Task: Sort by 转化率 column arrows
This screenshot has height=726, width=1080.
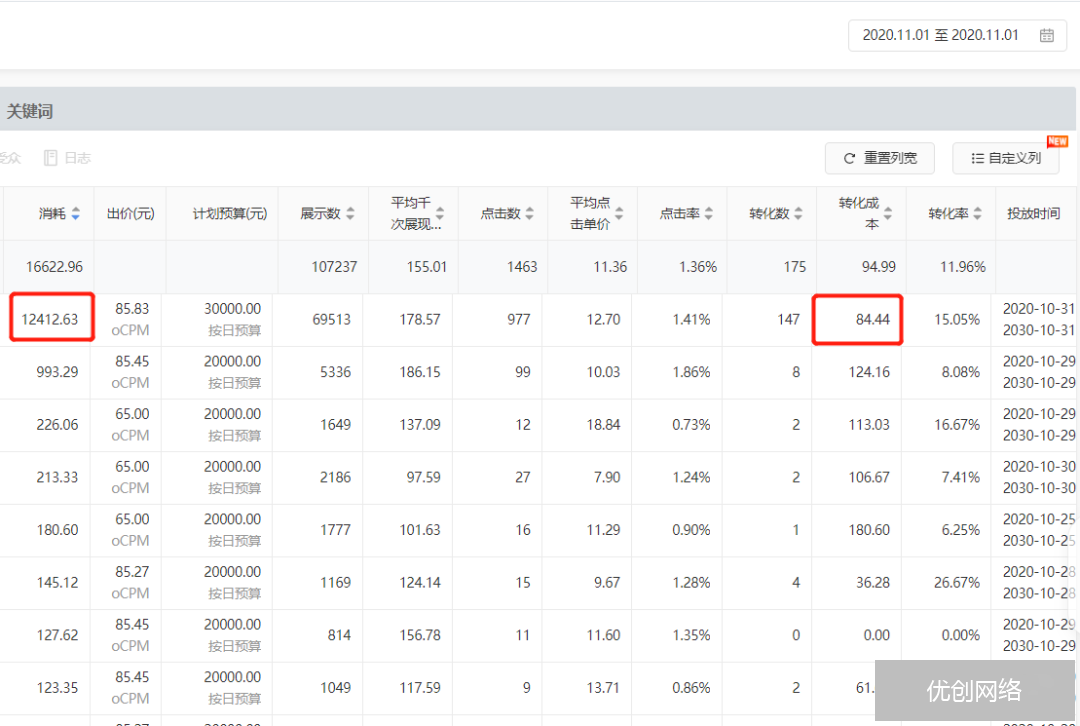Action: 977,214
